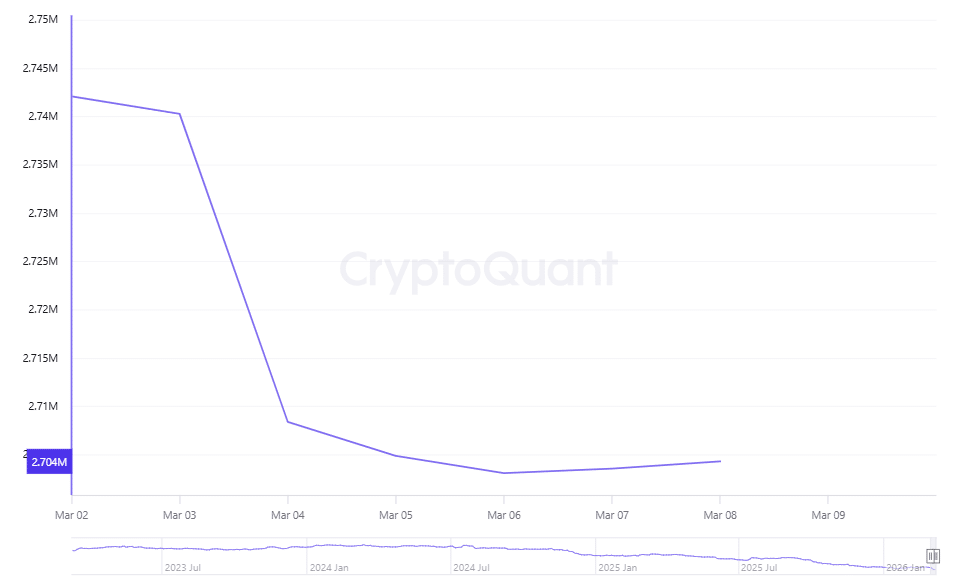Image resolution: width=957 pixels, height=587 pixels.
Task: Click the 2.71M y-axis label
Action: [45, 407]
